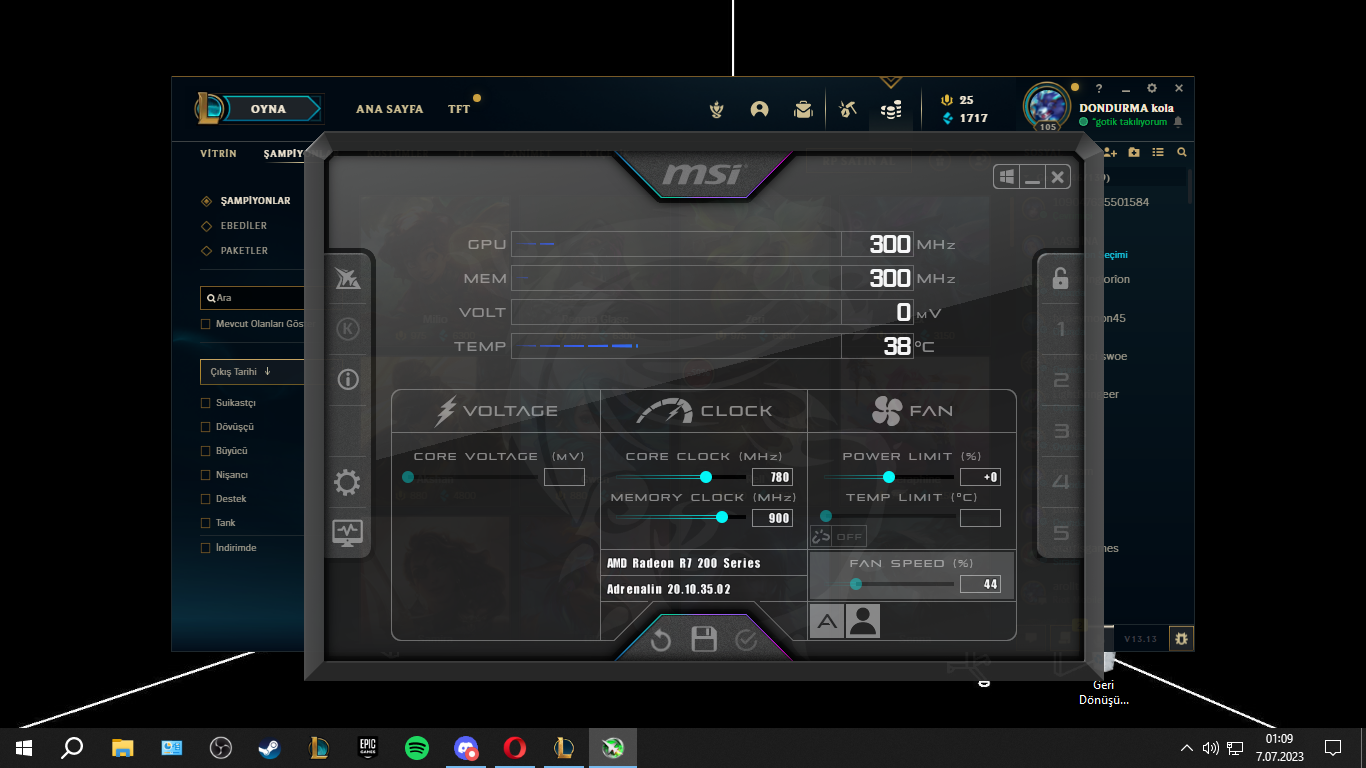Check the Dövüşçü filter checkbox
The height and width of the screenshot is (768, 1366).
206,427
